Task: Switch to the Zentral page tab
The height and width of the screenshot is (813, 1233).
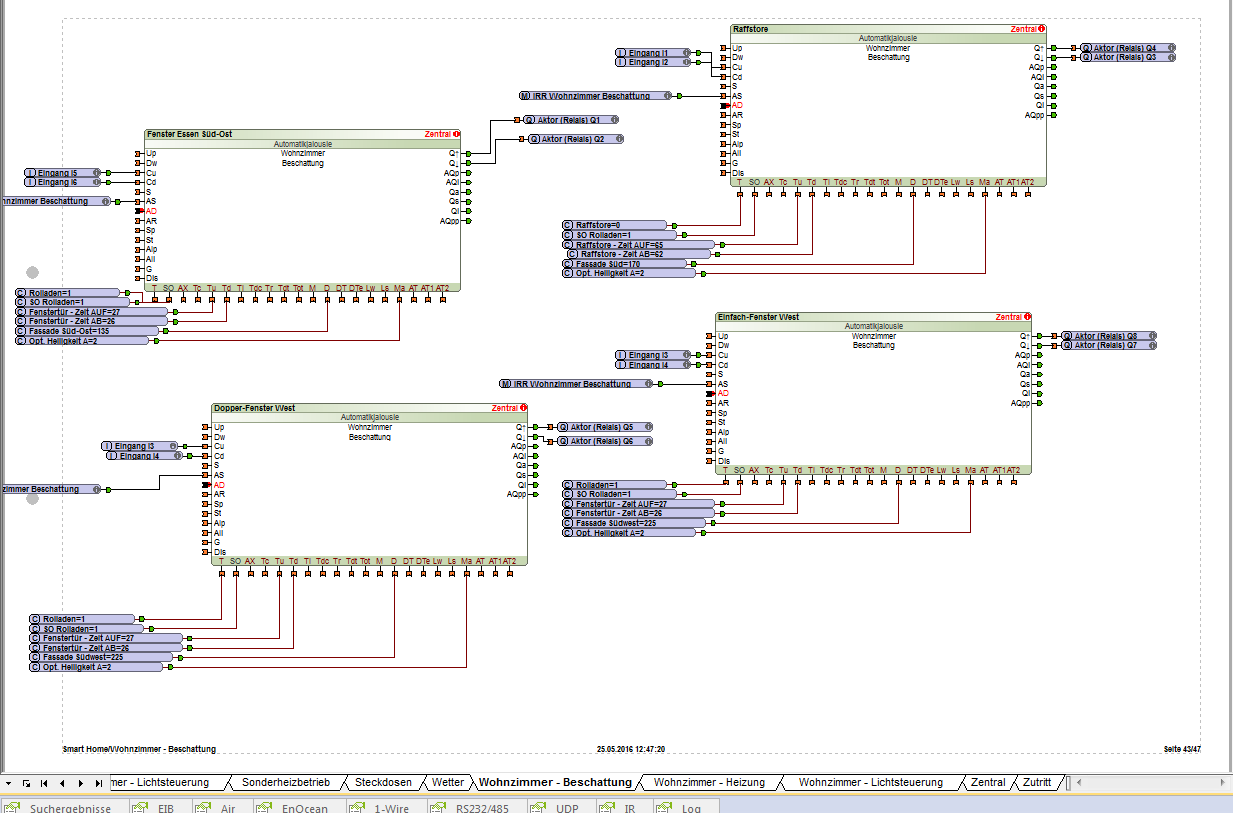Action: click(x=988, y=782)
